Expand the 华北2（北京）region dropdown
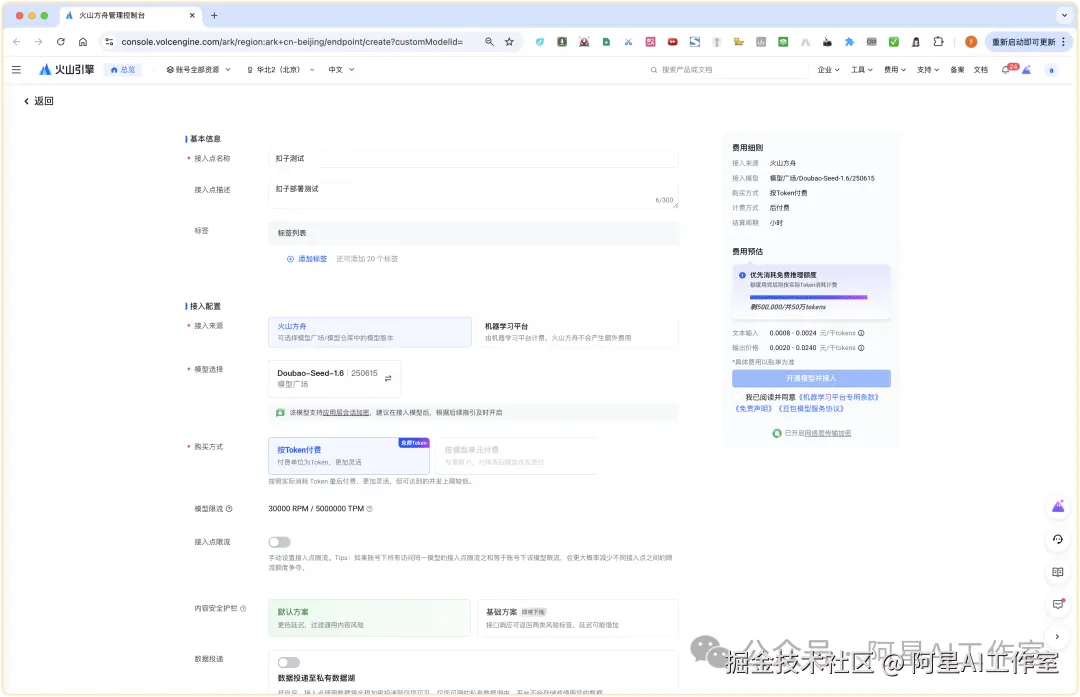 pyautogui.click(x=280, y=70)
